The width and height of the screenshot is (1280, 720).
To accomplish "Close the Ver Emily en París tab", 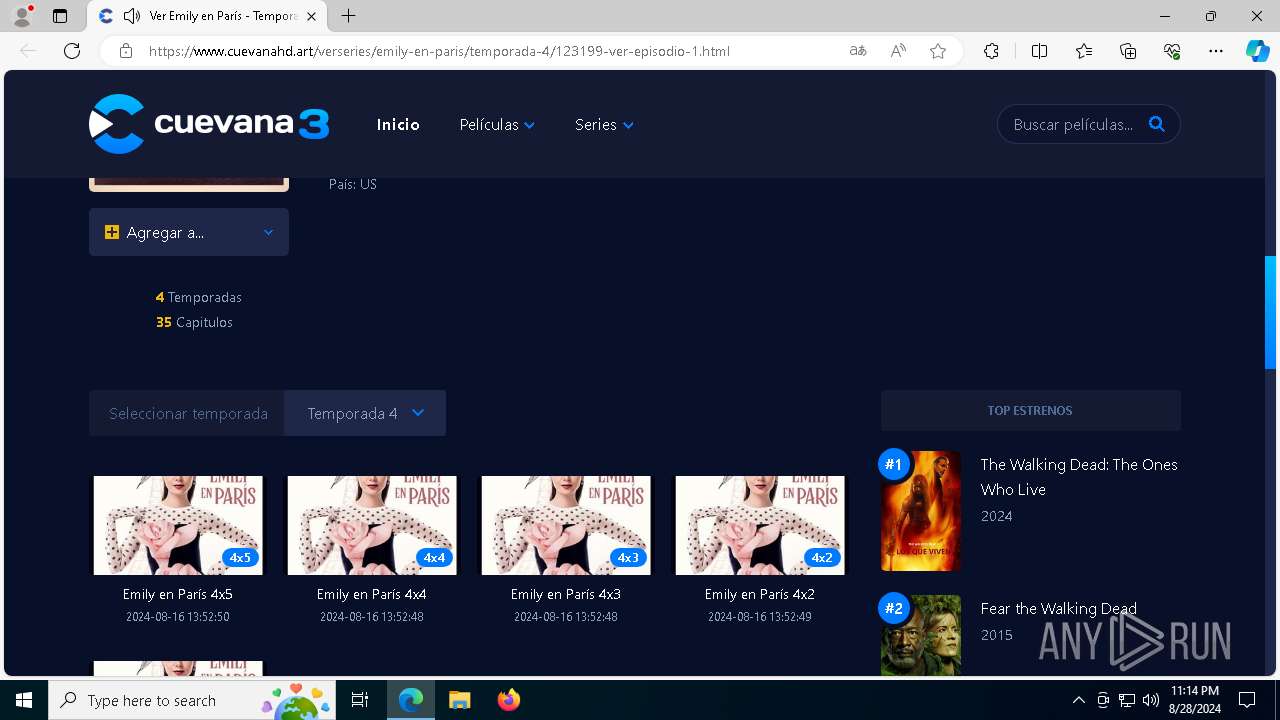I will tap(311, 16).
